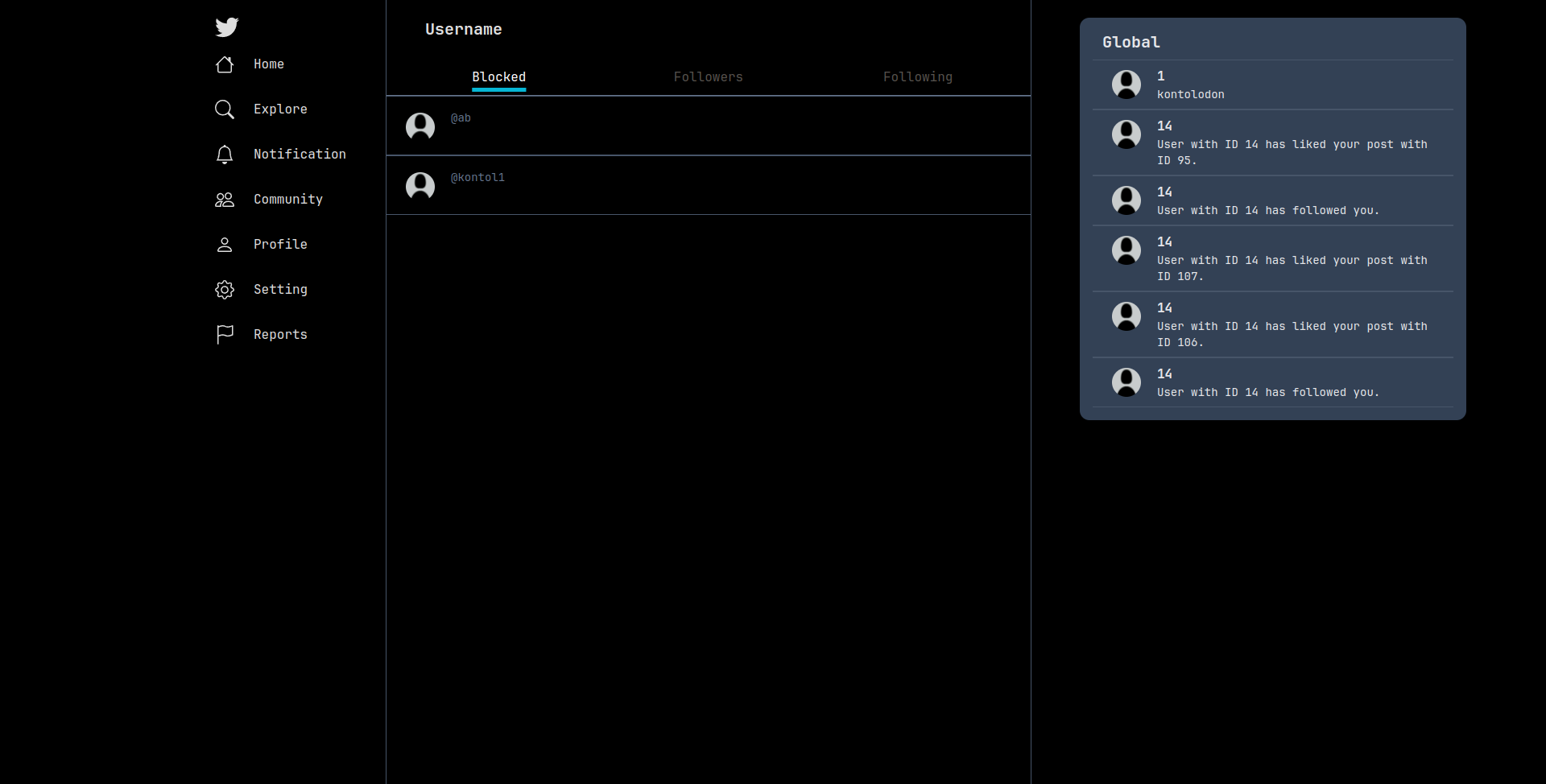This screenshot has height=784, width=1546.
Task: Open the kontolodon entry text
Action: [1191, 95]
